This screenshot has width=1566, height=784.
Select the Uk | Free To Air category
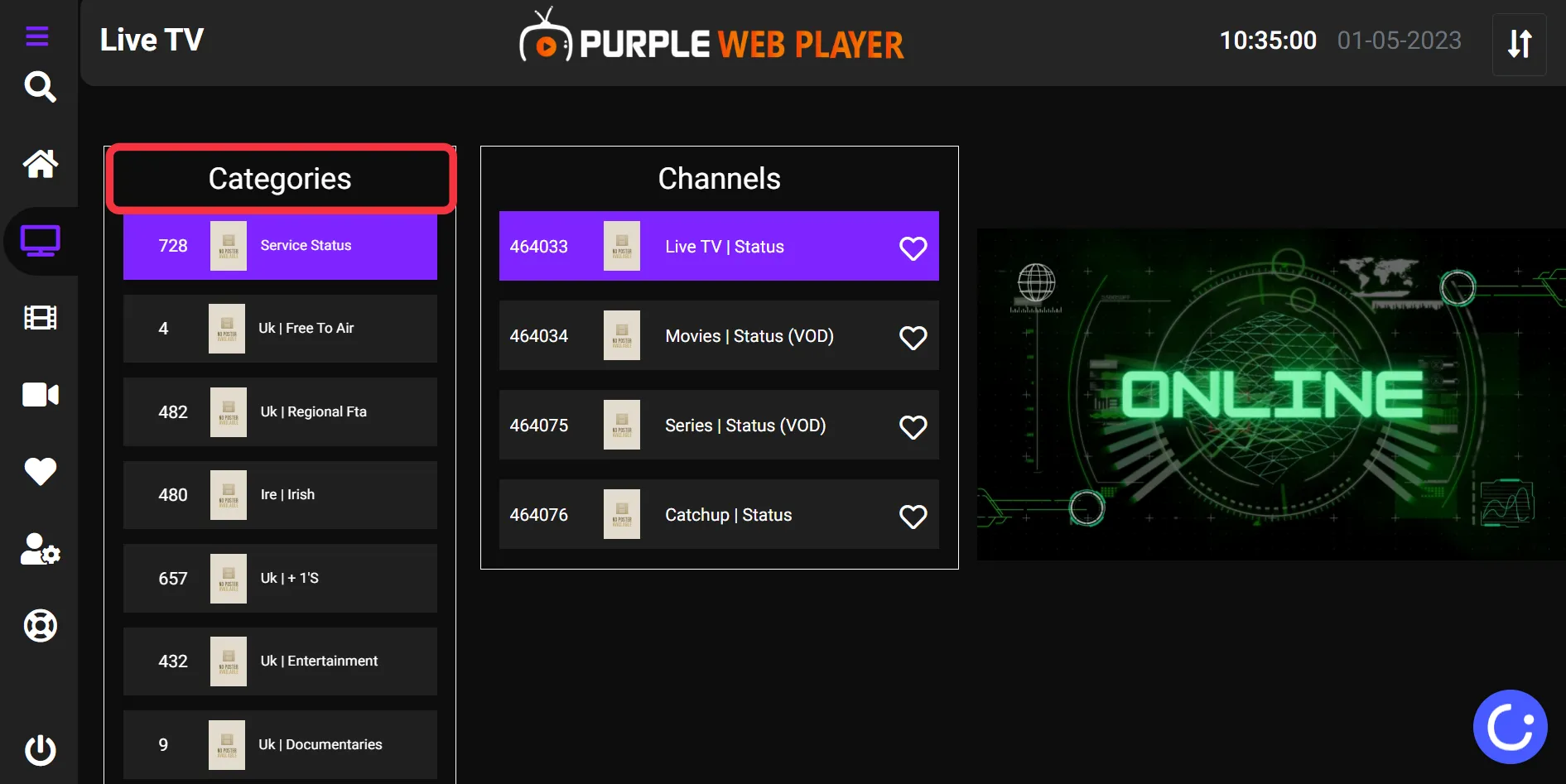click(280, 329)
